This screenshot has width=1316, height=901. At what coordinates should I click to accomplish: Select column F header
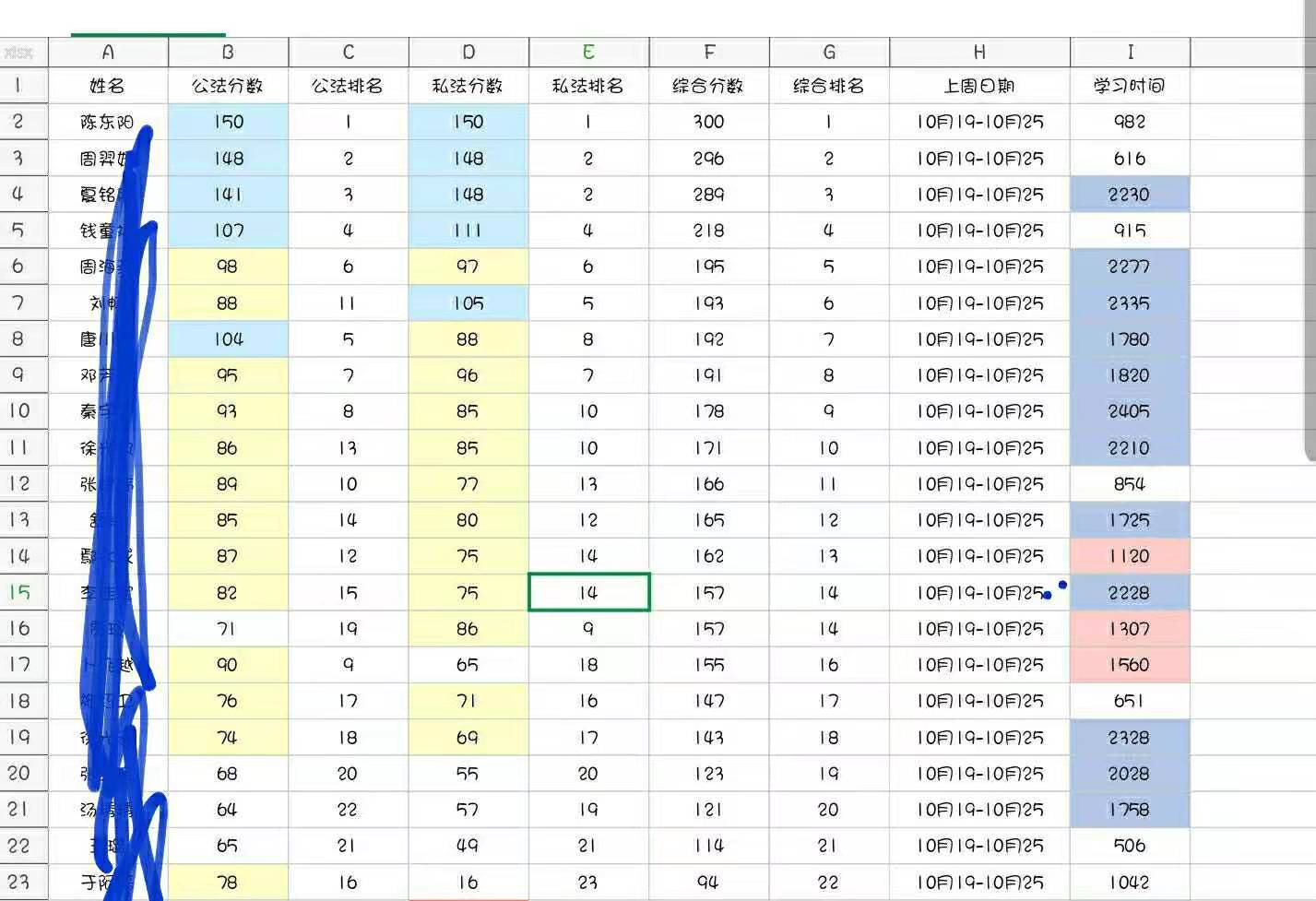709,53
